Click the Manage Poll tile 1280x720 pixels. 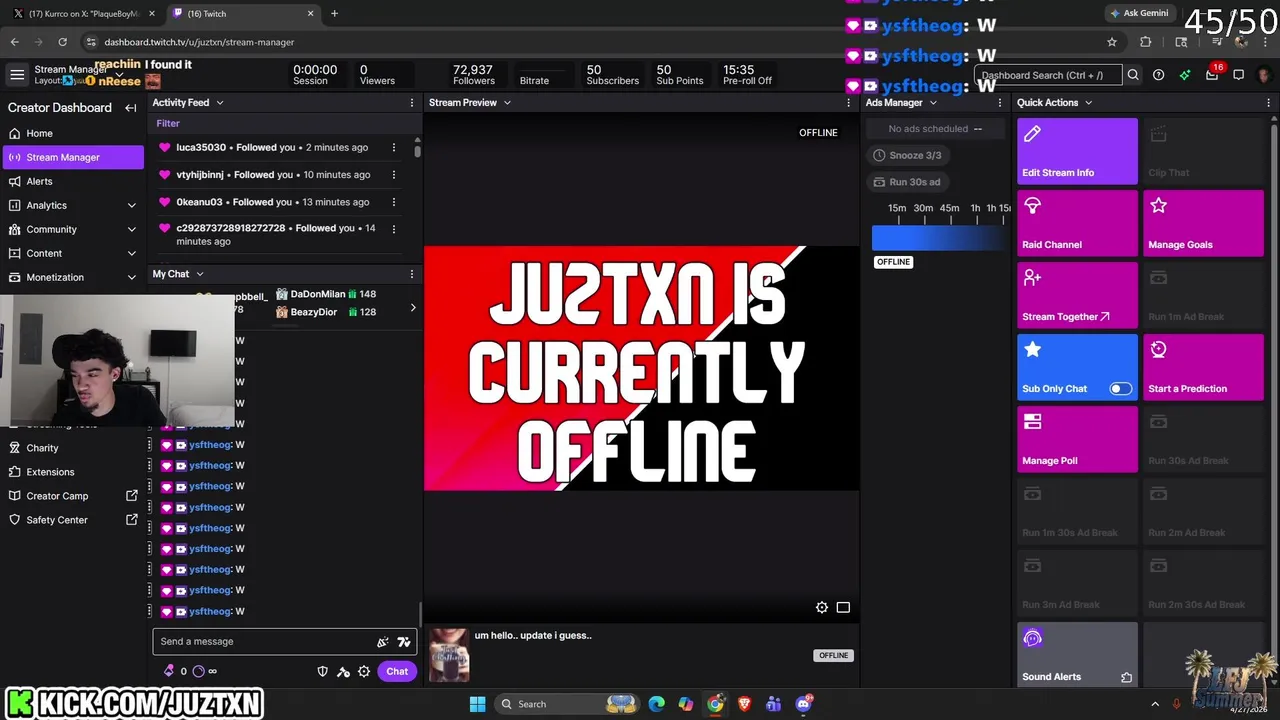(x=1077, y=439)
